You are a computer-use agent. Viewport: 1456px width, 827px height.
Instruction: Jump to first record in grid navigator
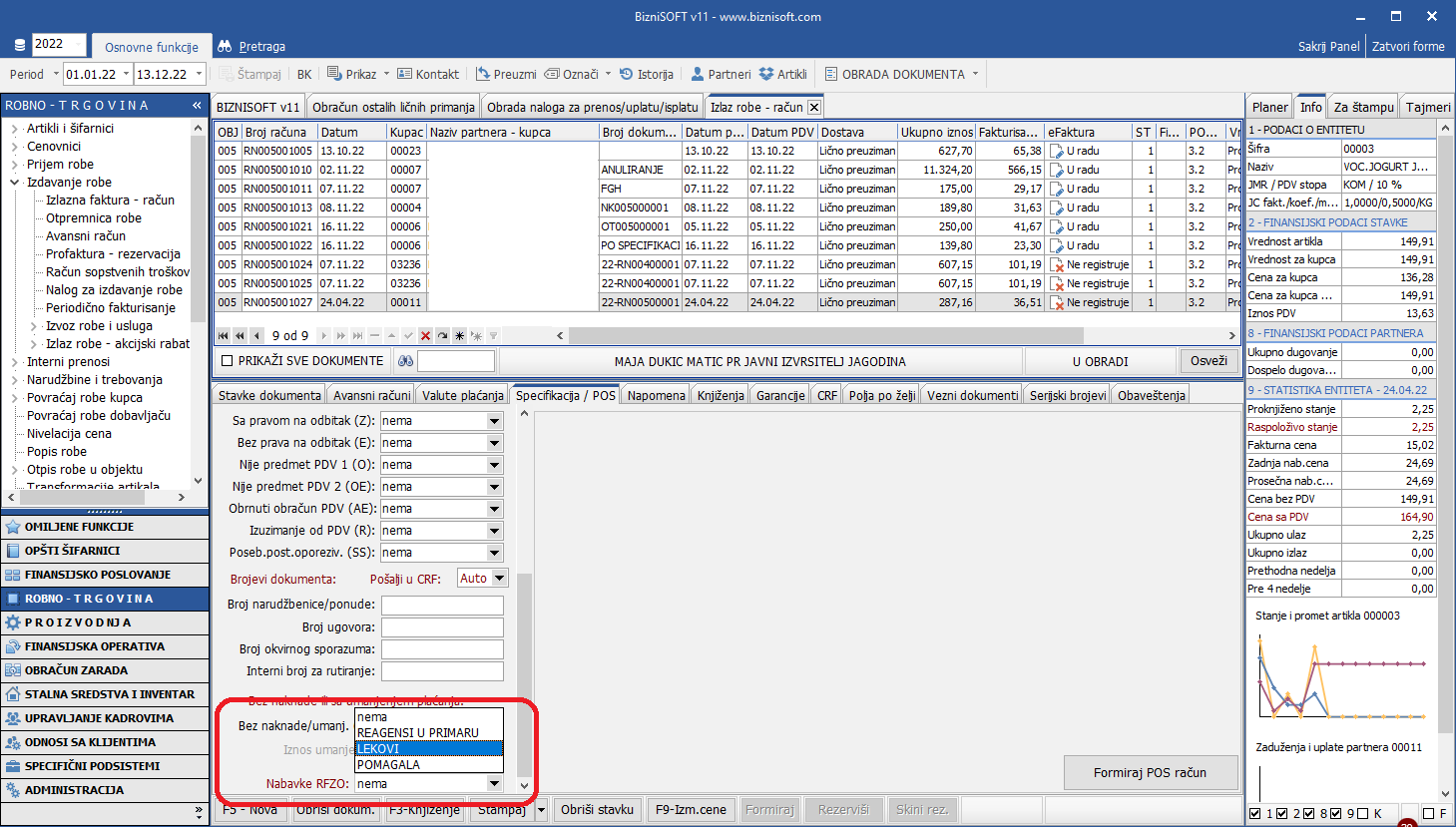(223, 336)
